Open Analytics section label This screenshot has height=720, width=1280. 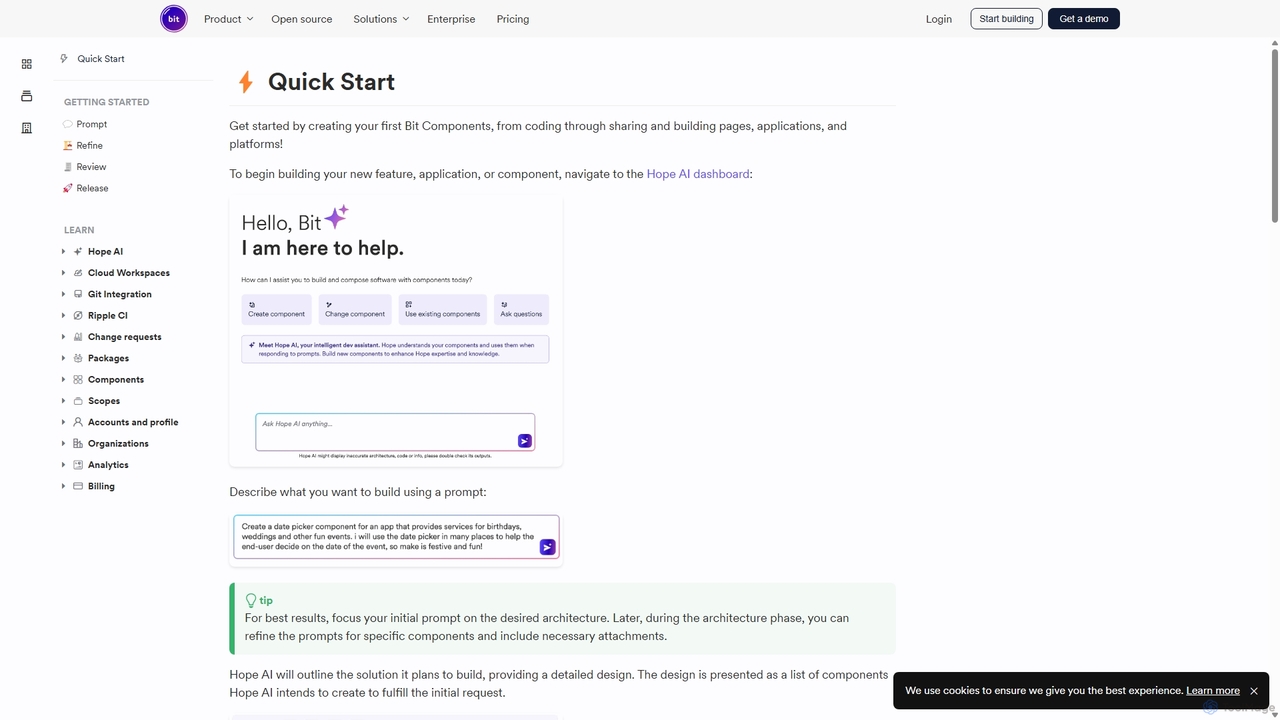(108, 465)
